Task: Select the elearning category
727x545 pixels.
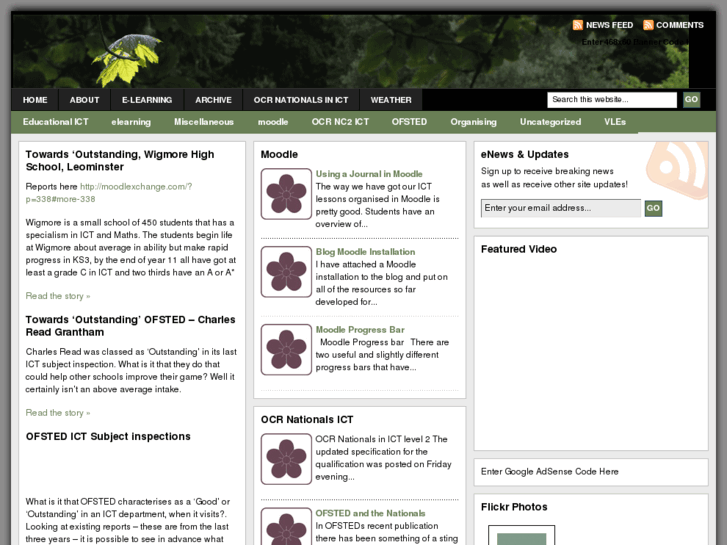Action: (131, 122)
